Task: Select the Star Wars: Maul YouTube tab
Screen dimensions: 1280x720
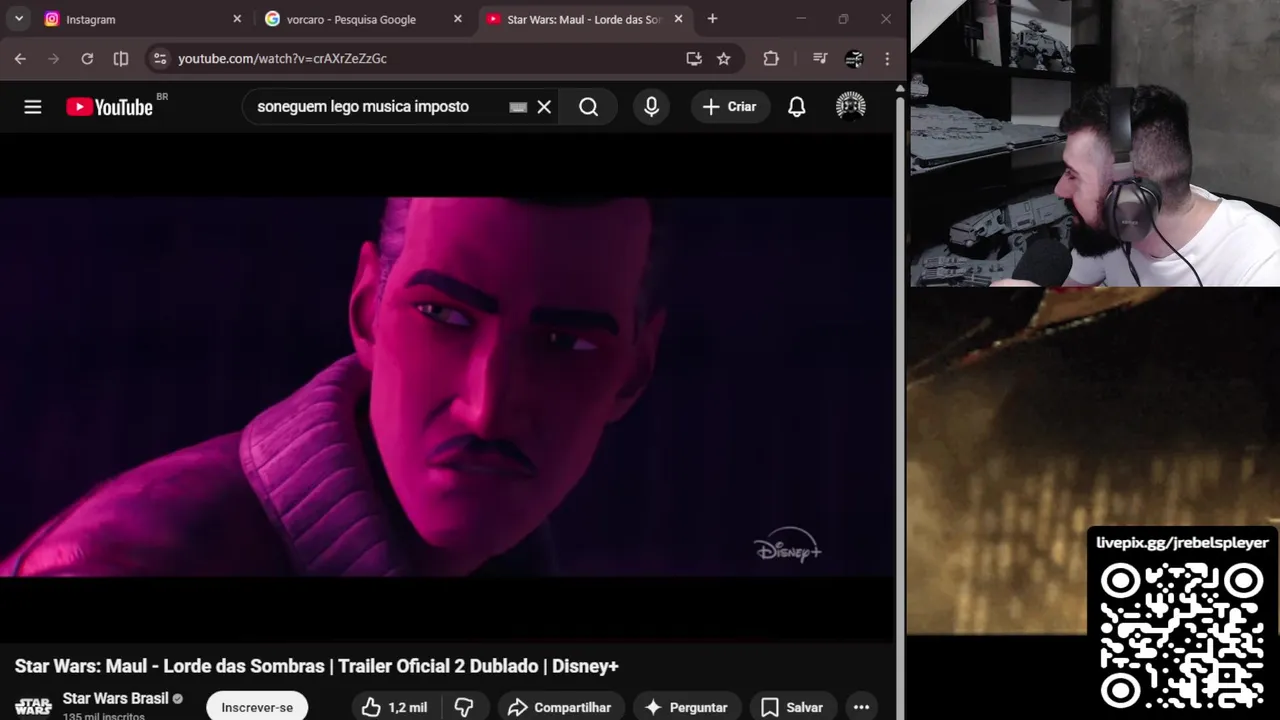Action: [x=583, y=19]
